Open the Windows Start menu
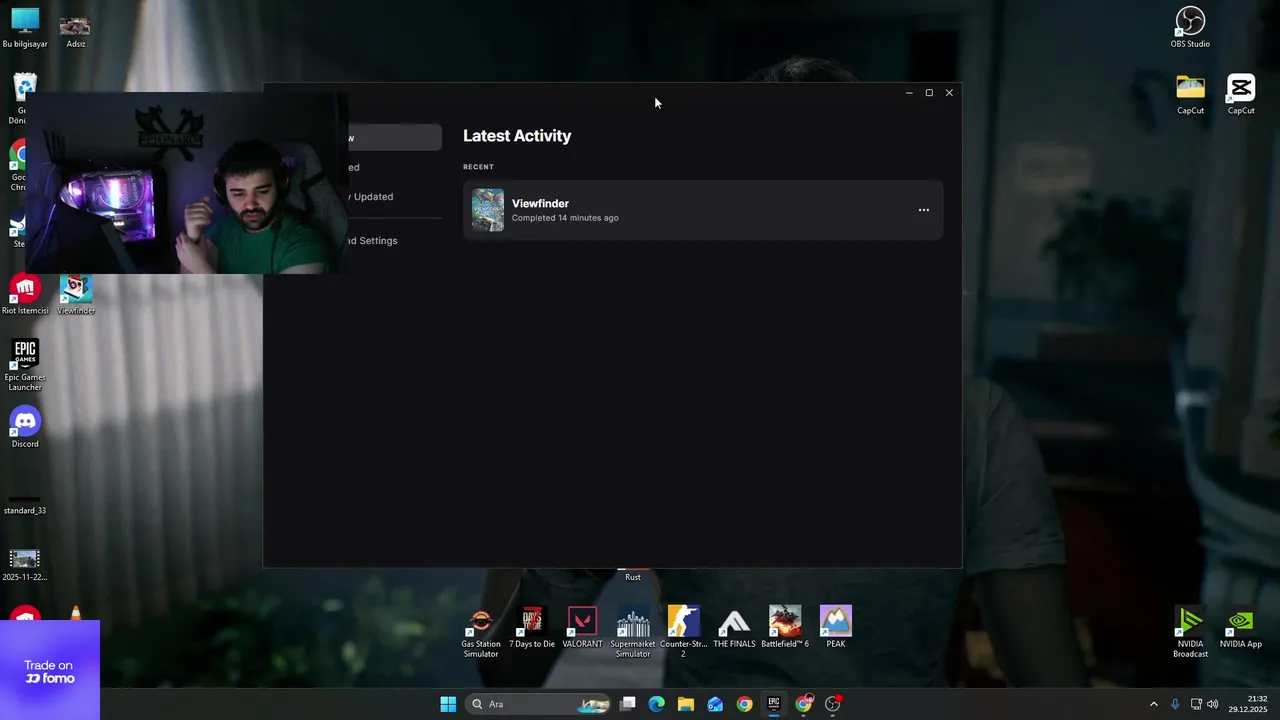This screenshot has height=720, width=1280. click(x=448, y=704)
